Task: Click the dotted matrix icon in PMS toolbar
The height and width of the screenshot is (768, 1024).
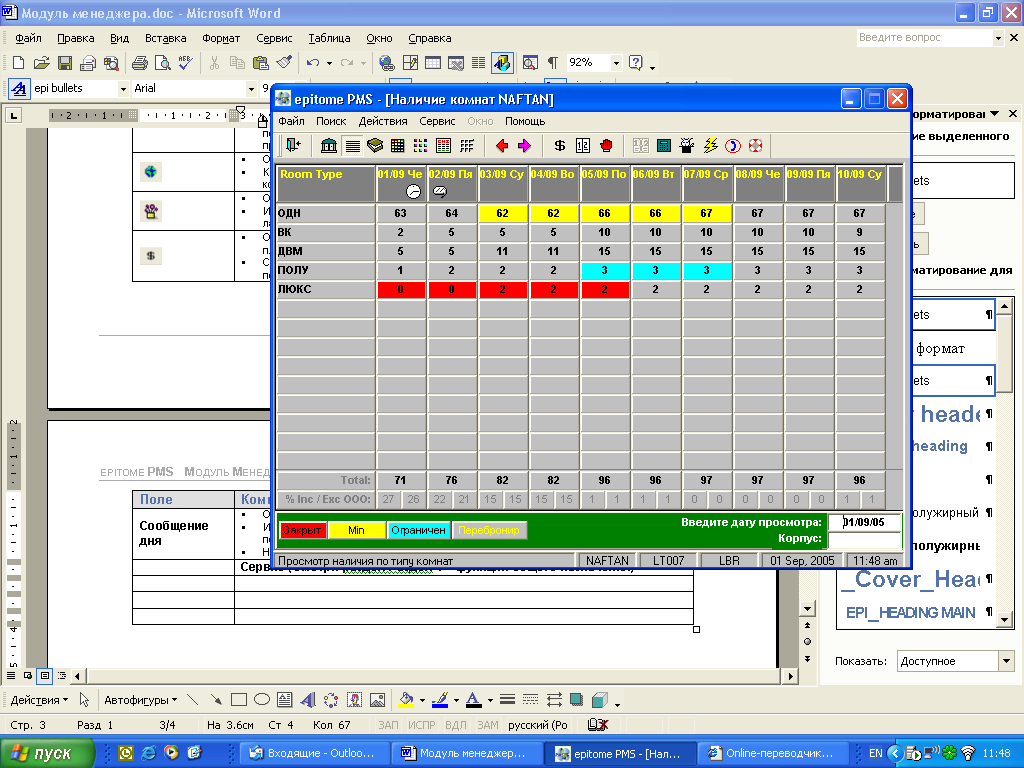Action: (467, 146)
